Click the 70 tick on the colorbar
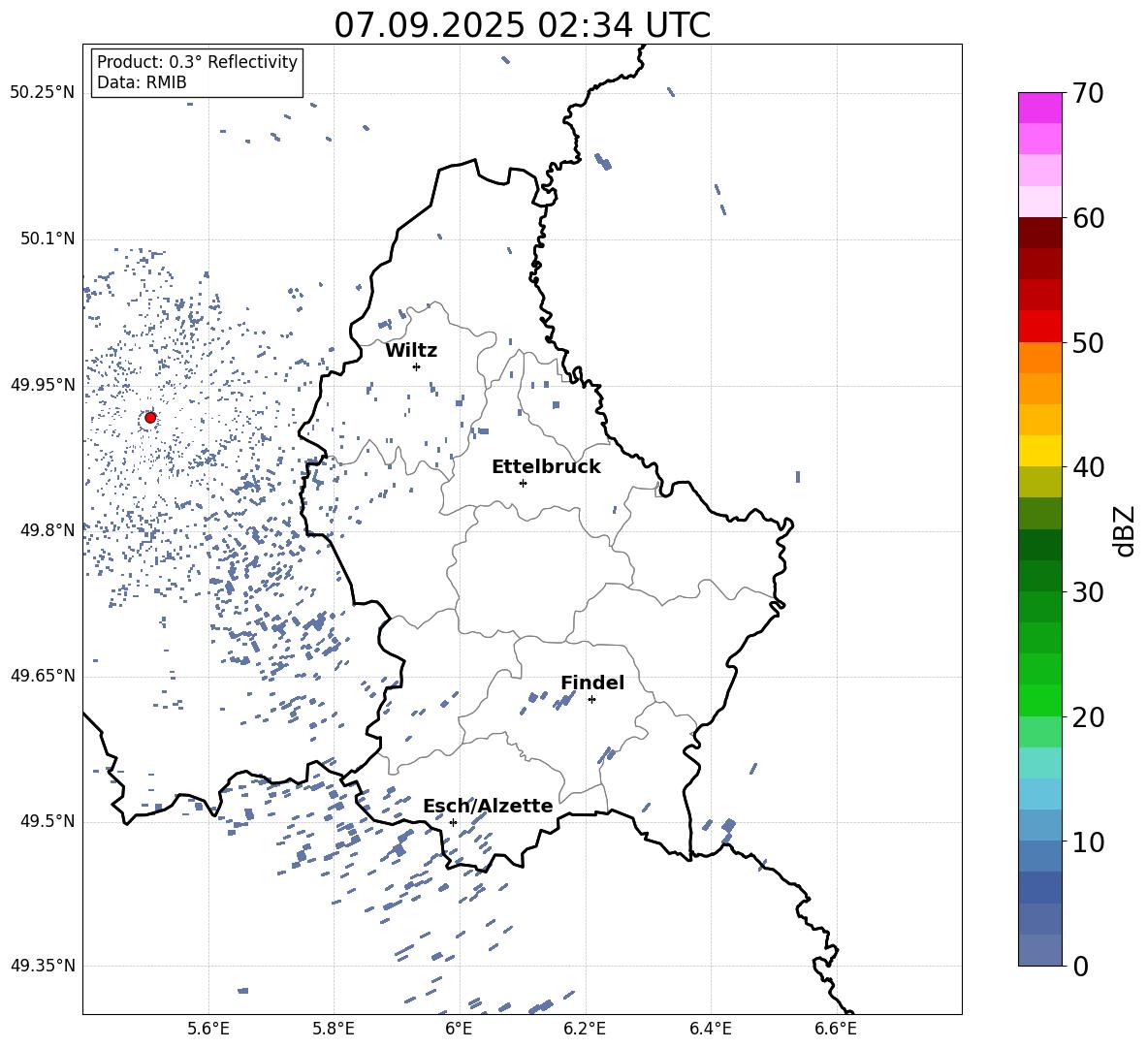 click(1088, 93)
